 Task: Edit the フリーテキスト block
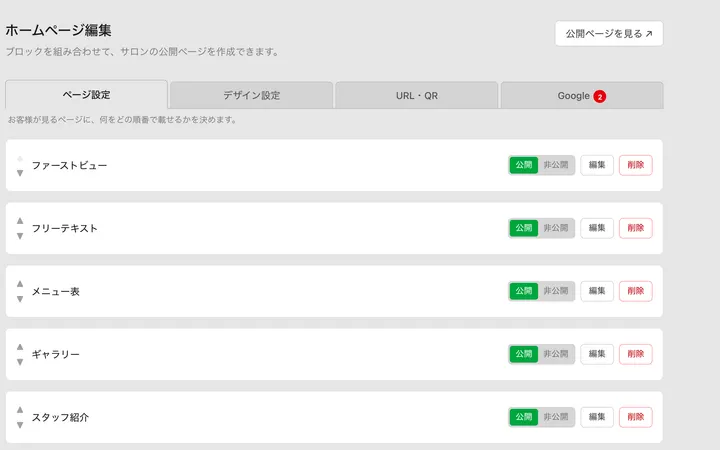[597, 228]
